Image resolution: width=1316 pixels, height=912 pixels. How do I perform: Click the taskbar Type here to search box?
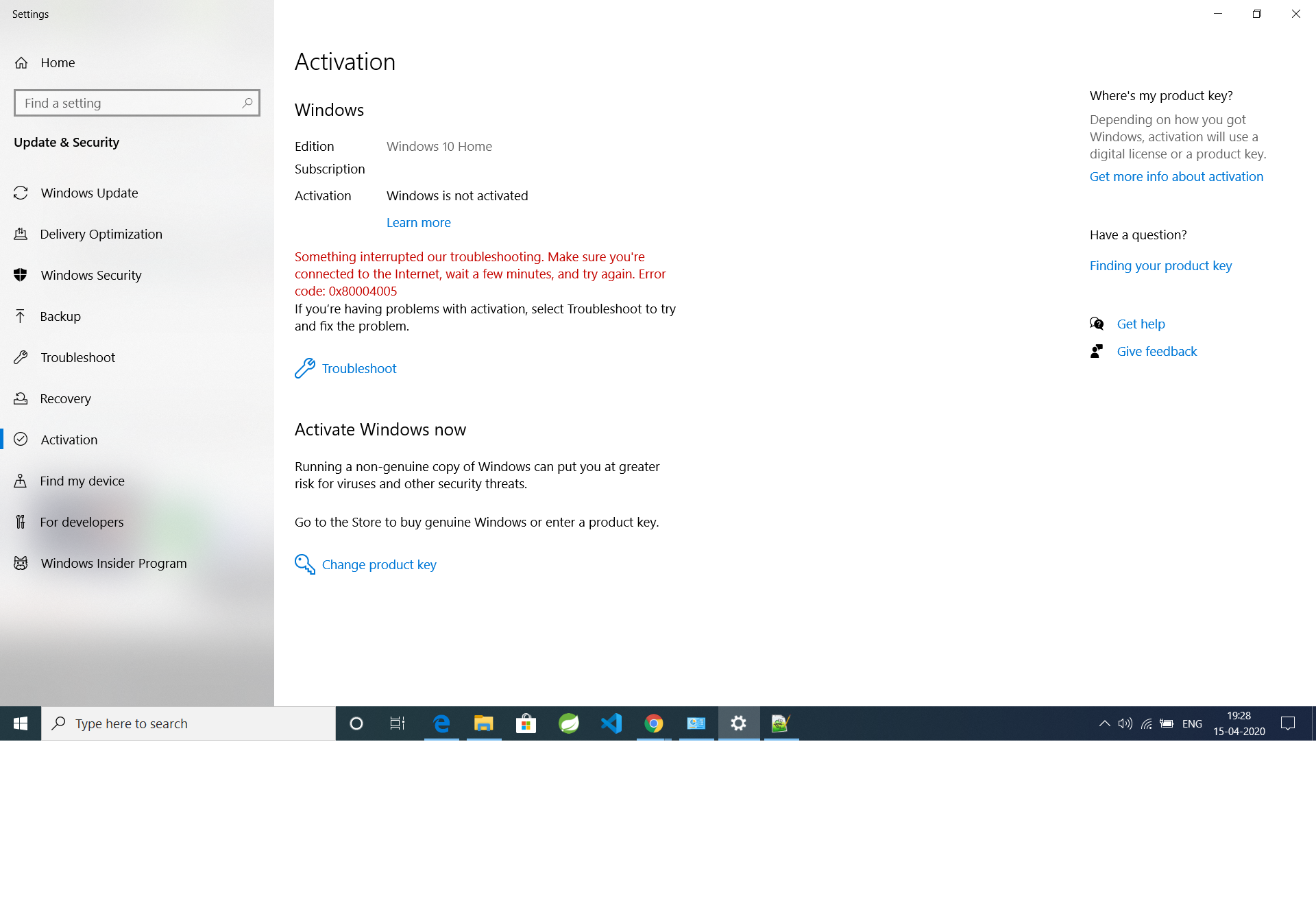(188, 723)
